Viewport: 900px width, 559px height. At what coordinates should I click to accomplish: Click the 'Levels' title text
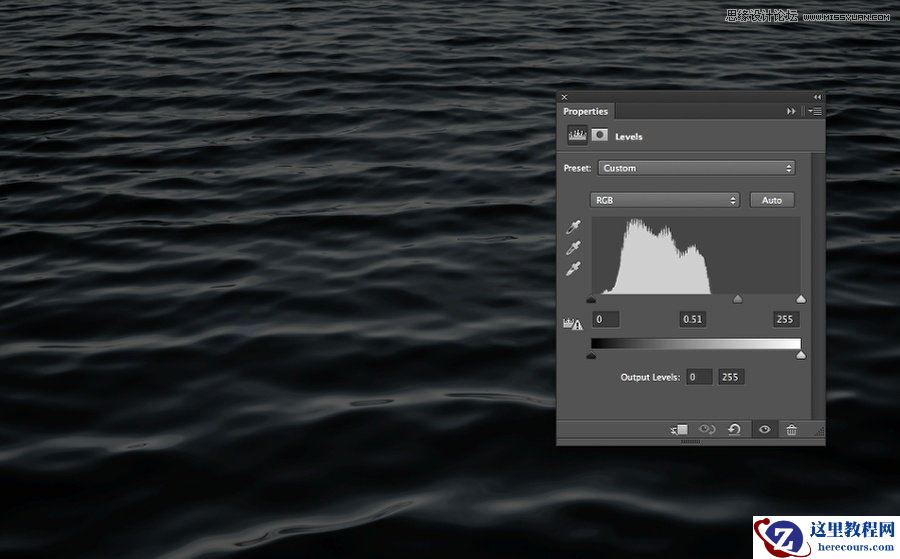pyautogui.click(x=629, y=137)
